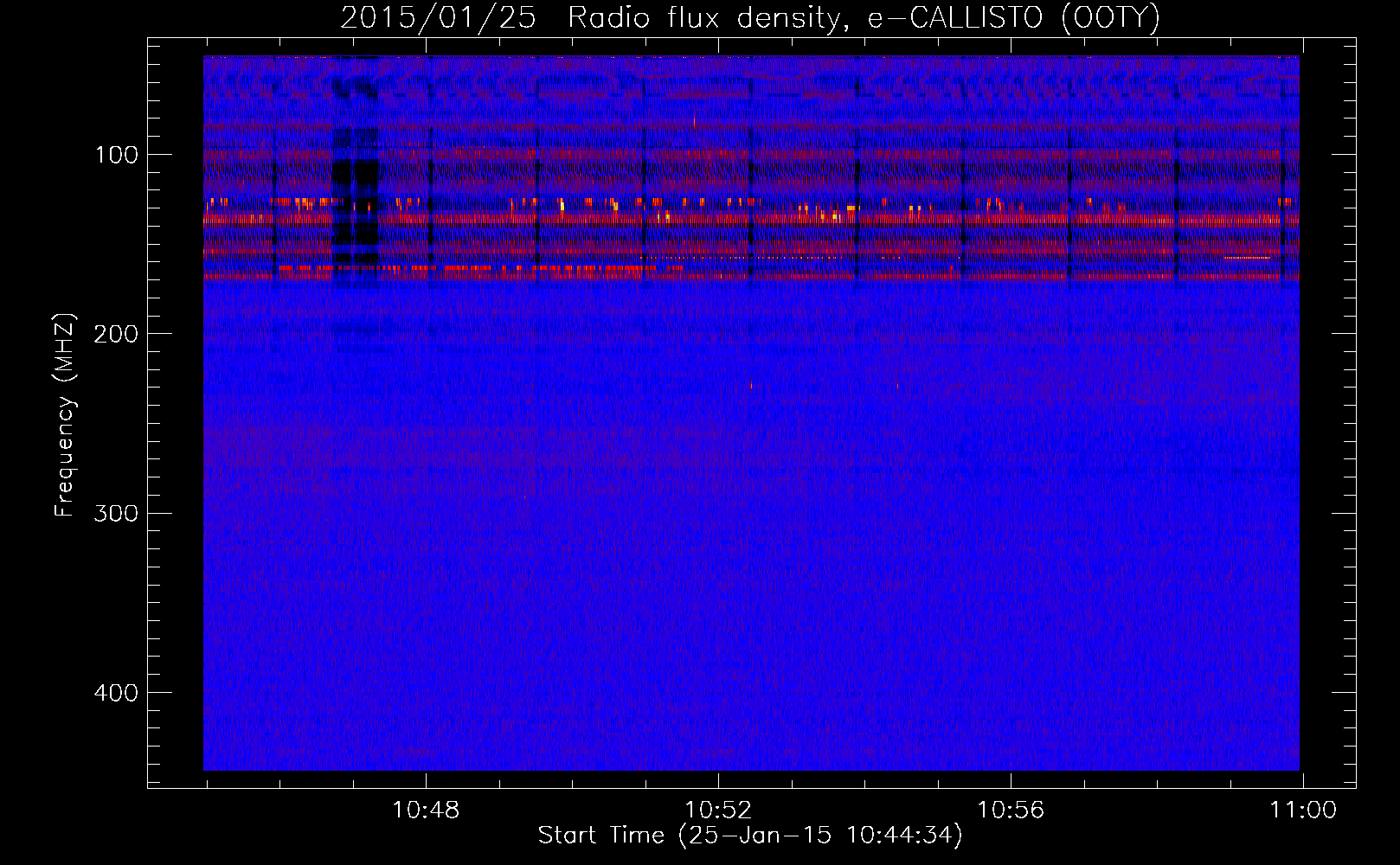
Task: Click the '11:00' time axis label
Action: [x=1302, y=811]
